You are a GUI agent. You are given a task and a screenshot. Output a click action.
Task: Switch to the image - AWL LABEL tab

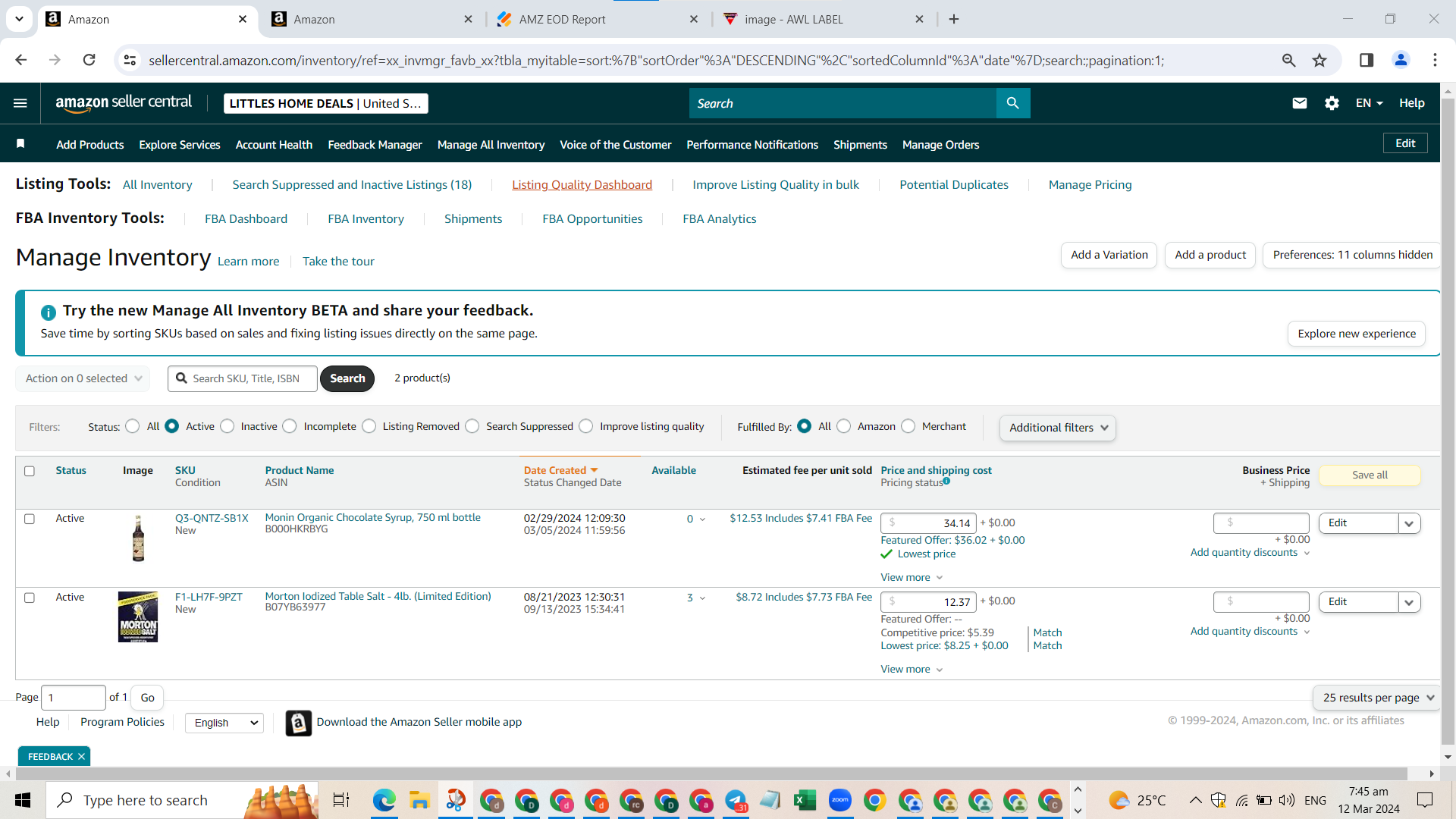coord(822,19)
